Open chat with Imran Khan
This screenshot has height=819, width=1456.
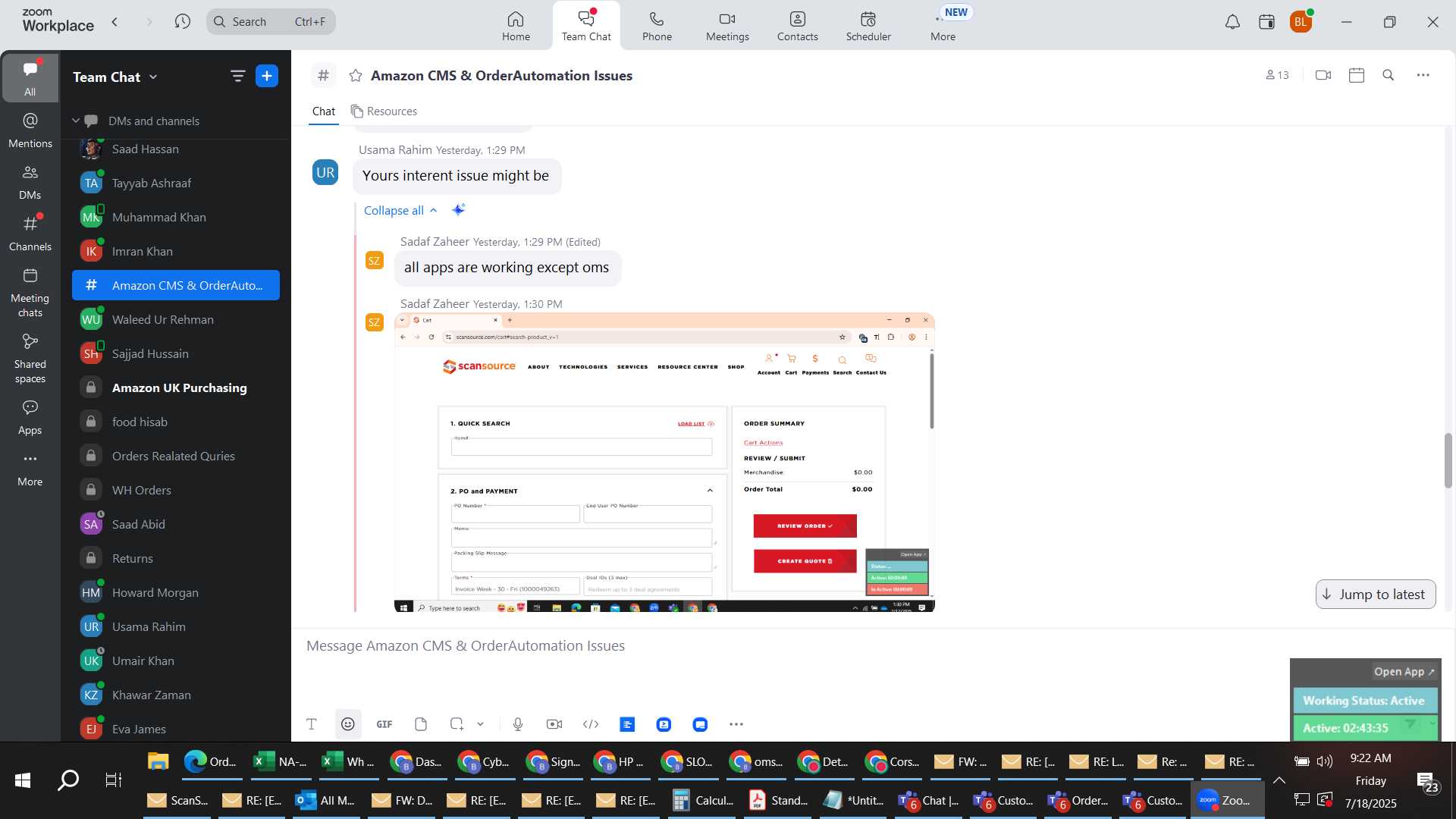[x=176, y=251]
